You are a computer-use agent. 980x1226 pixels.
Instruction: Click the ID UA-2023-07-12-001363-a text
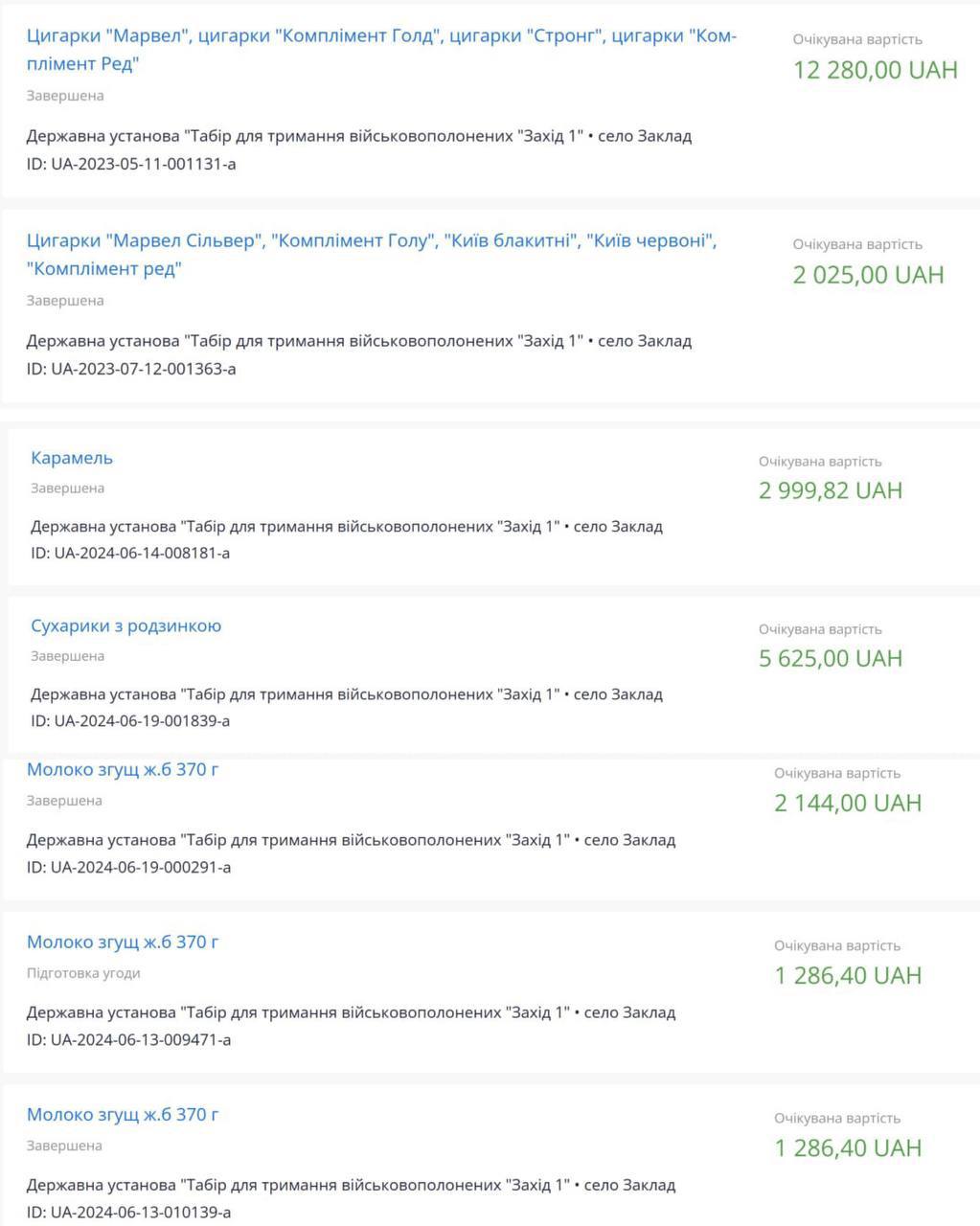coord(131,369)
